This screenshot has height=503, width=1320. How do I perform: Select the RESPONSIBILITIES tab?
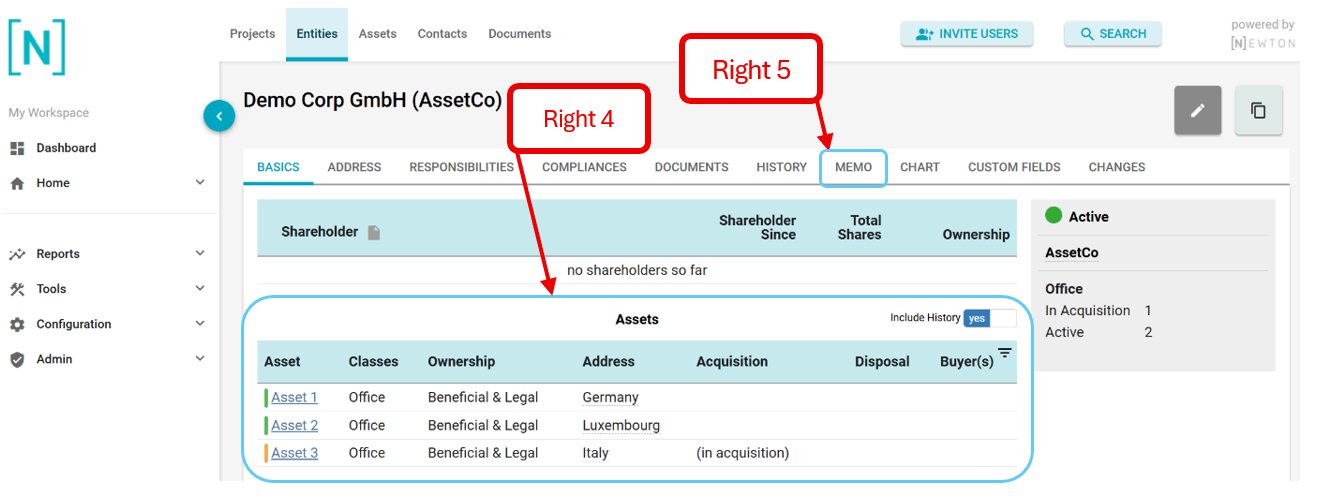point(461,167)
